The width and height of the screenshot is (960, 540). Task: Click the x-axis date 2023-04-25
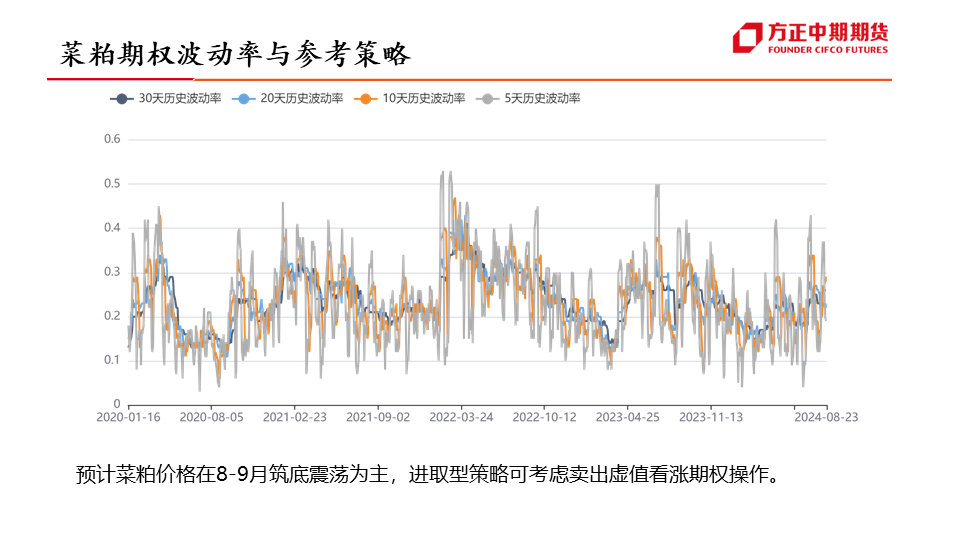coord(628,417)
